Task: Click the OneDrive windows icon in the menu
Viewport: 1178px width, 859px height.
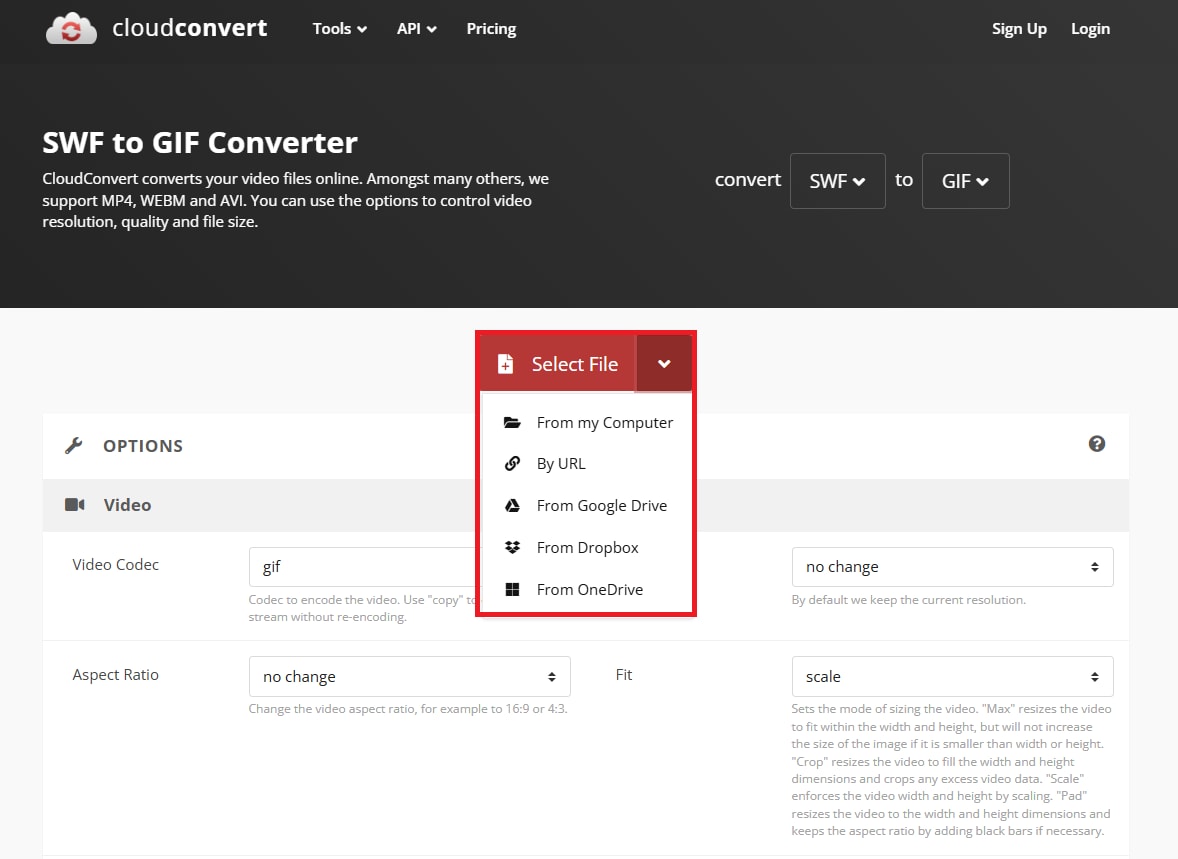Action: 512,589
